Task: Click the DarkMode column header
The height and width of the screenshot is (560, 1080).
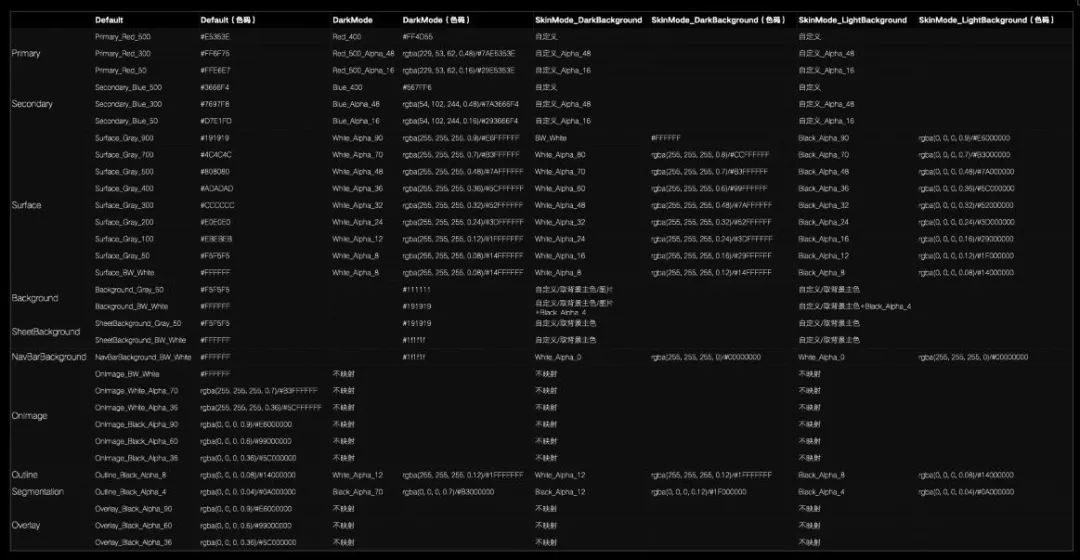Action: pyautogui.click(x=353, y=20)
